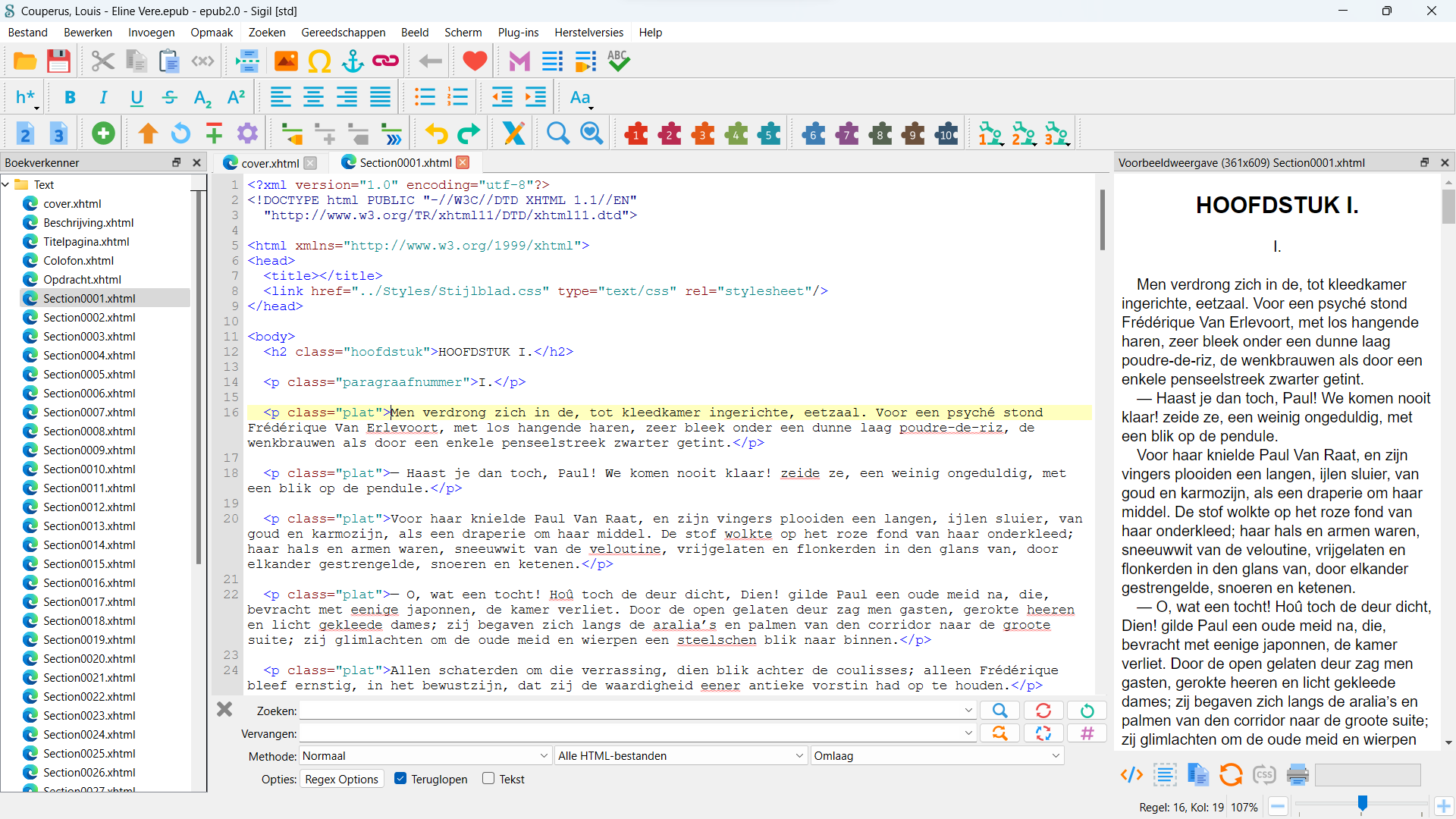Run plugin number 1 puzzle icon

coord(636,134)
